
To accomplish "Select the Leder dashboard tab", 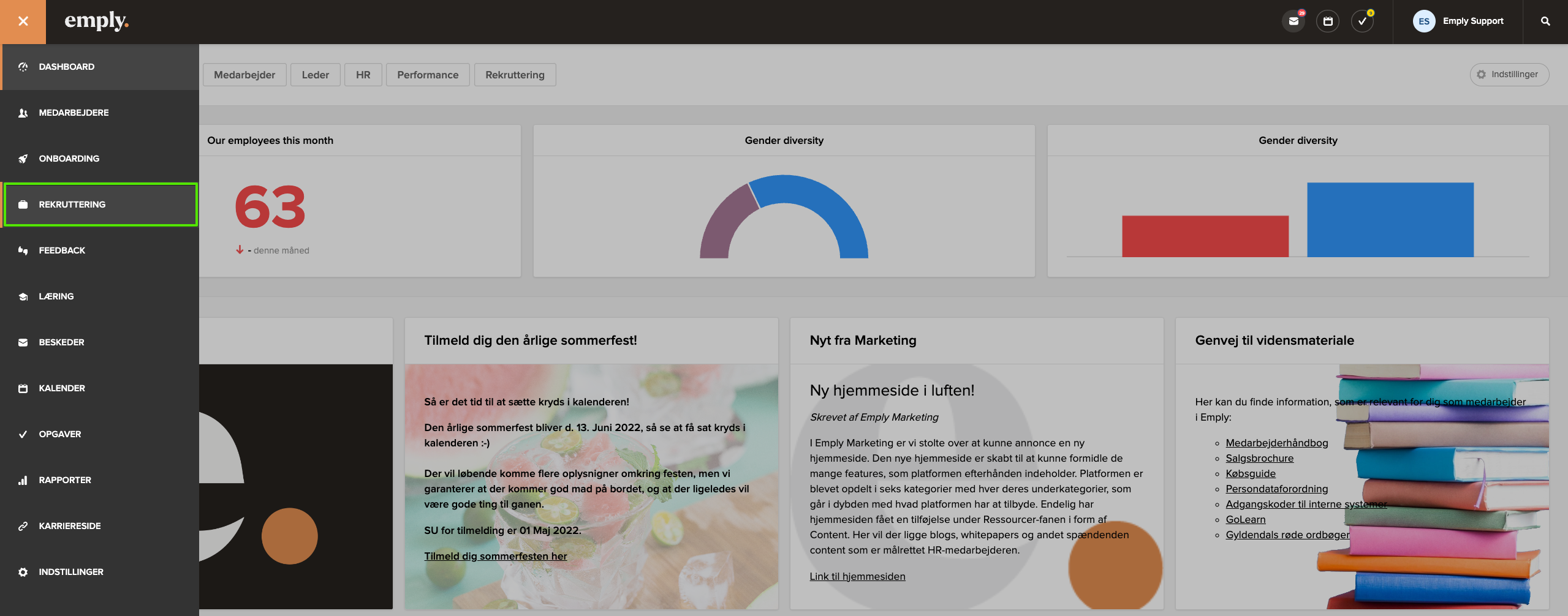I will pos(315,75).
